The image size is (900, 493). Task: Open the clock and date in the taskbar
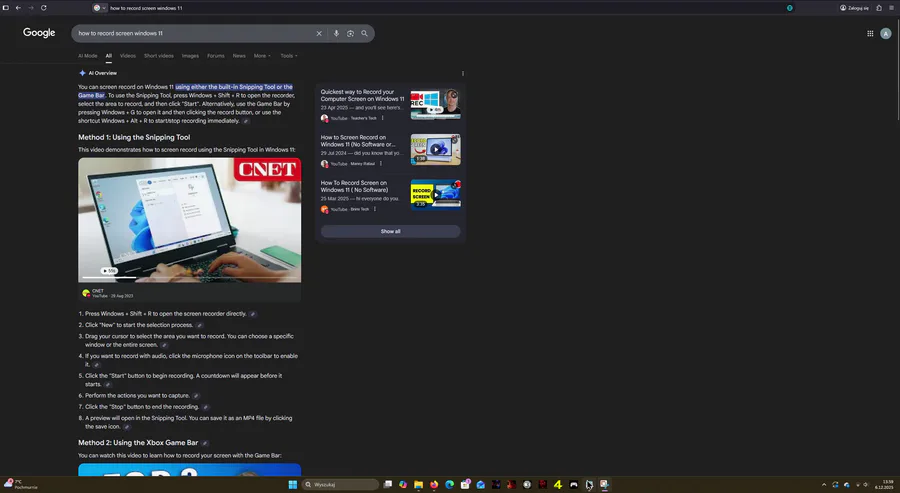(x=886, y=484)
